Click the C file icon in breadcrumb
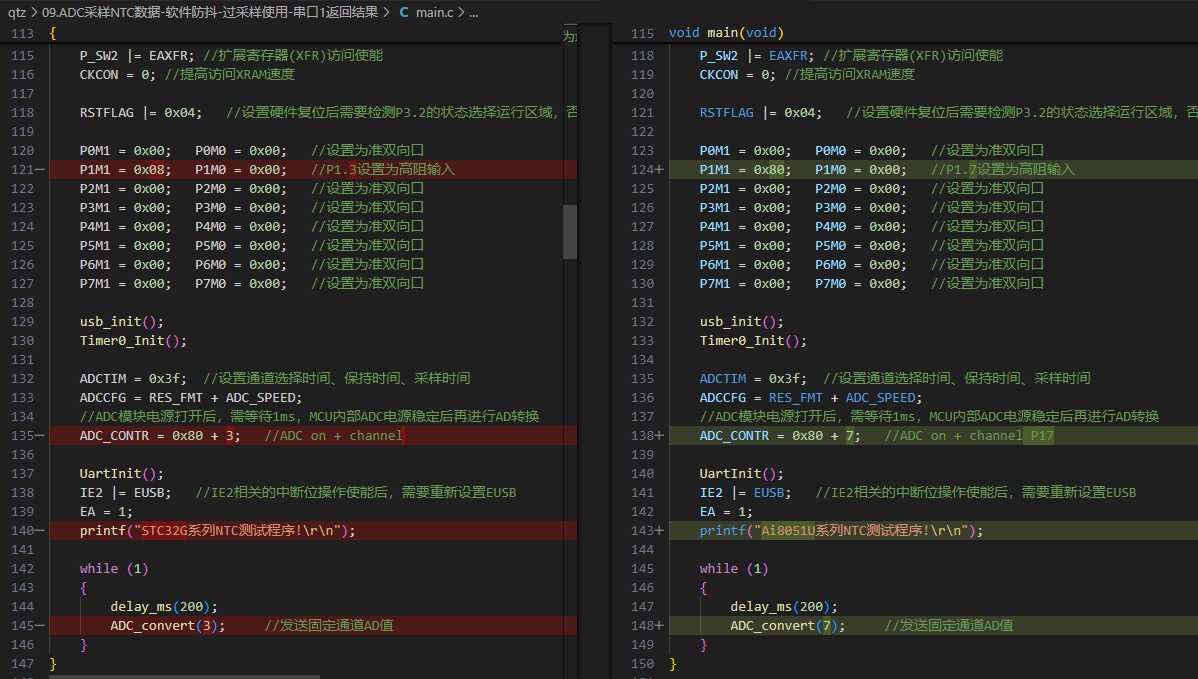 point(403,13)
